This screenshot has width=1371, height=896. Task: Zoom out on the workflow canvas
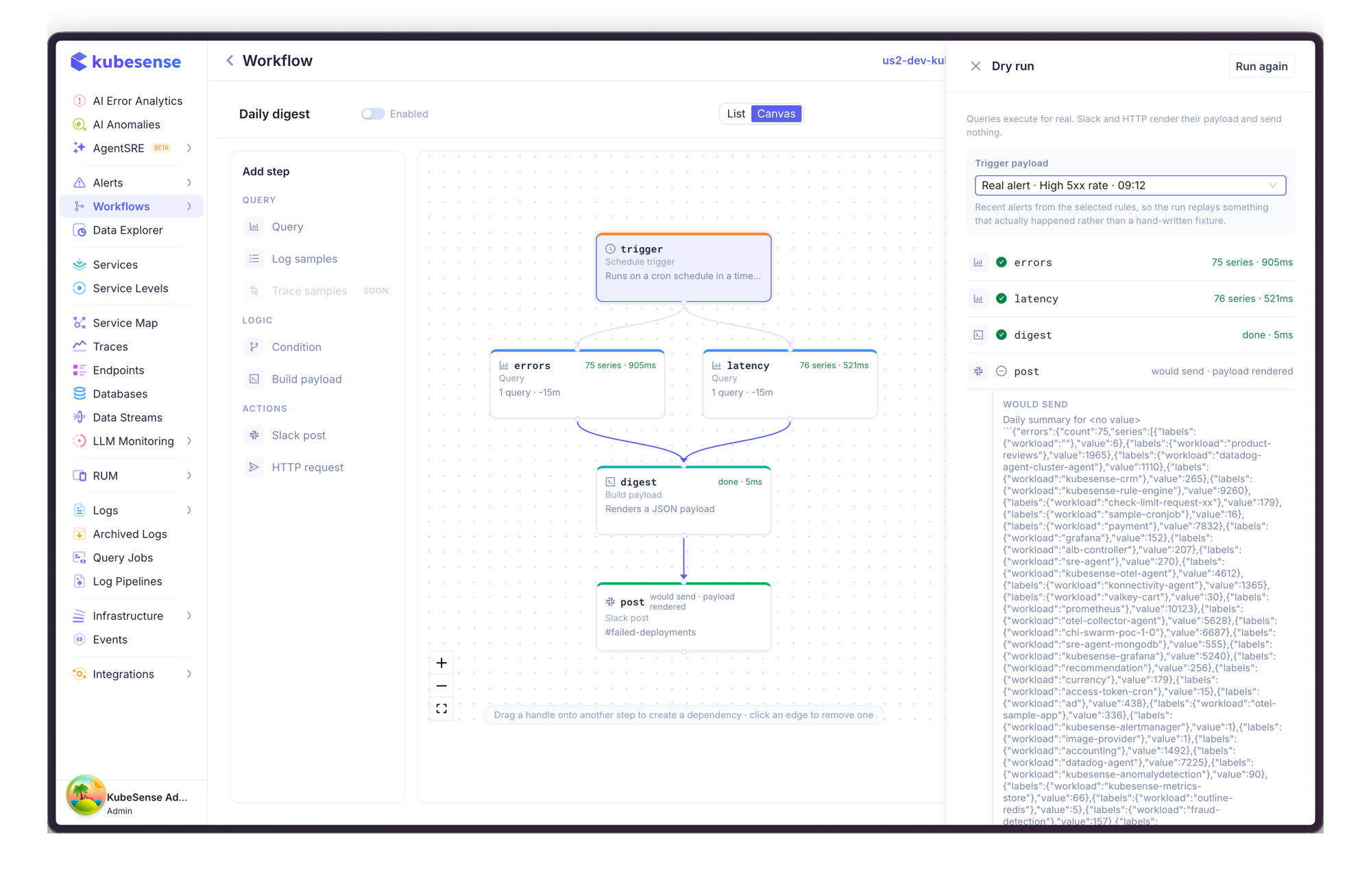click(441, 686)
